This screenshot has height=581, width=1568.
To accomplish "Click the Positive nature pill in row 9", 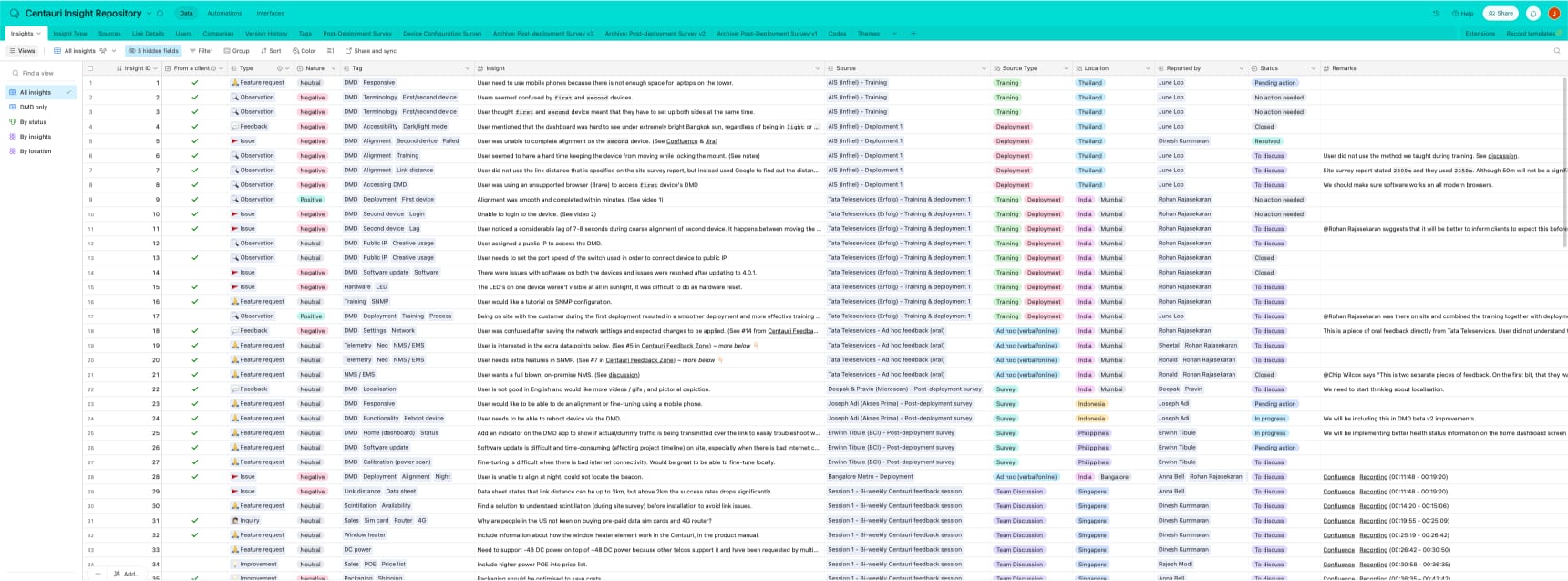I will [311, 200].
